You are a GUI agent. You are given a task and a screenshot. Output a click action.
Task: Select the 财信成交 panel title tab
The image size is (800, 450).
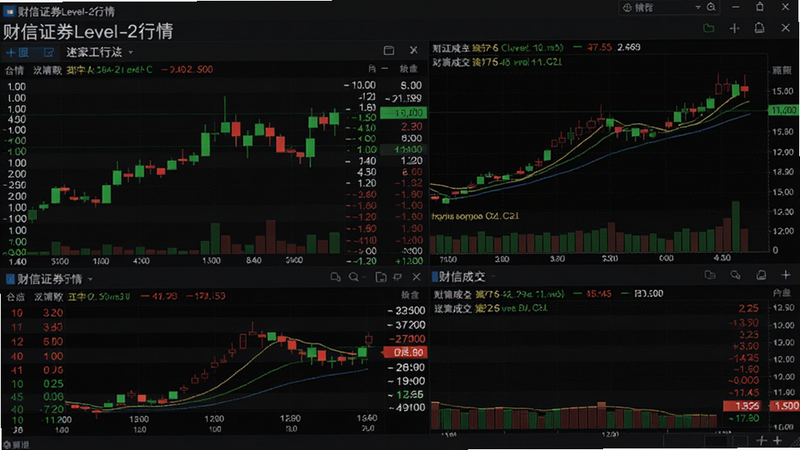[462, 277]
